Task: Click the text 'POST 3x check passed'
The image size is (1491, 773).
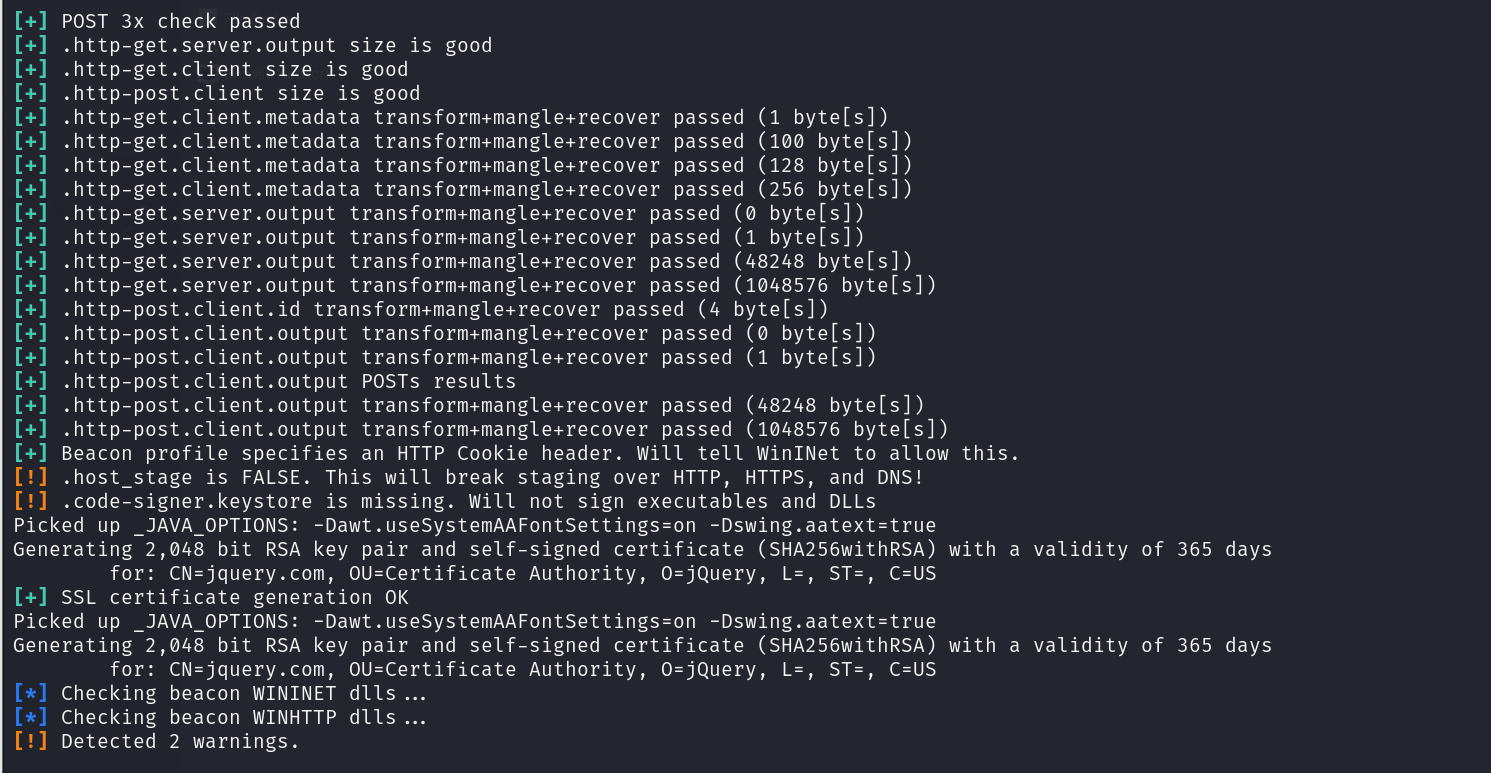Action: point(180,21)
